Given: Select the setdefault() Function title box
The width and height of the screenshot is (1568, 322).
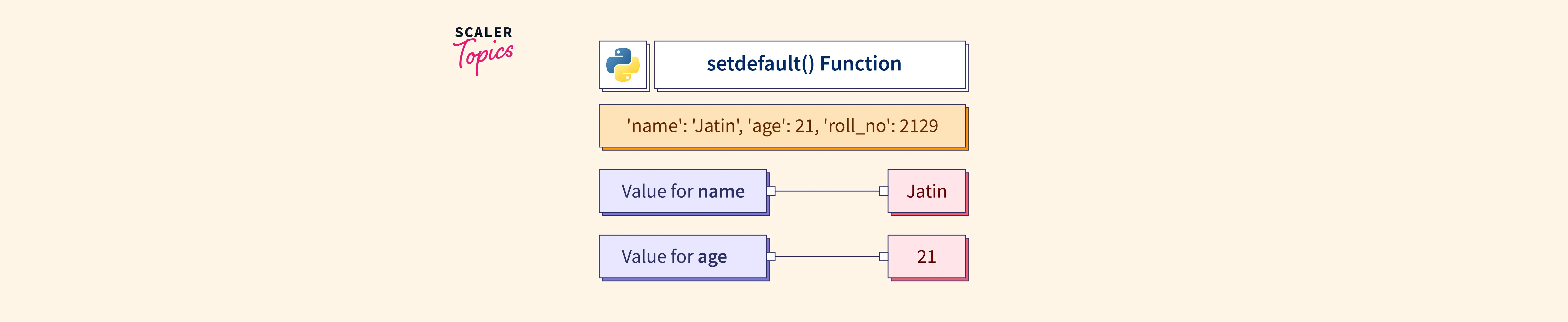Looking at the screenshot, I should tap(810, 64).
